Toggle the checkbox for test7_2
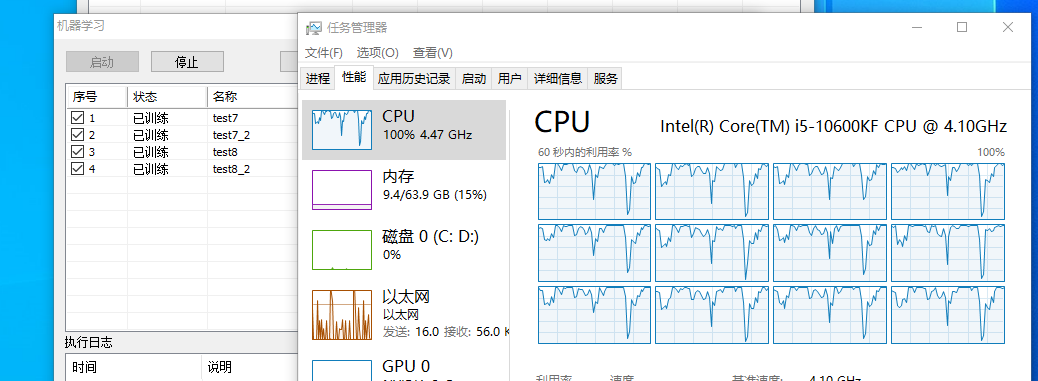This screenshot has height=381, width=1038. [x=77, y=134]
